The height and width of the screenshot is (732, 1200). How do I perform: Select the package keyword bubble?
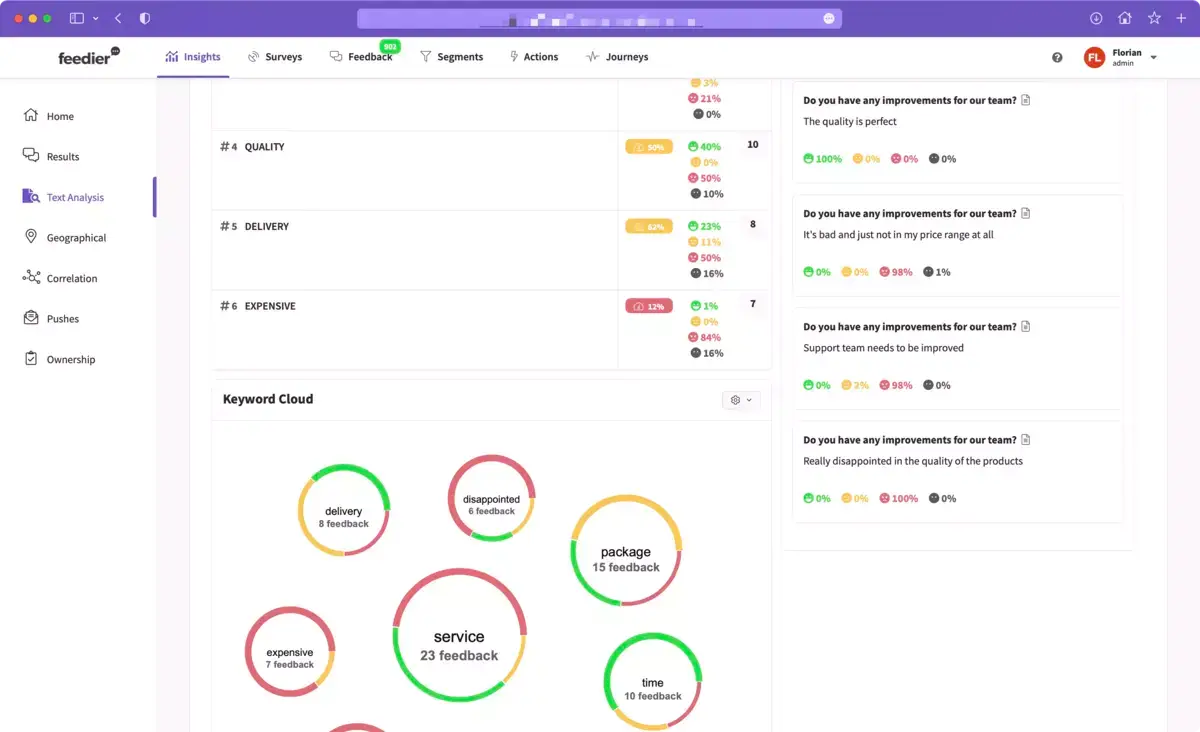tap(626, 550)
